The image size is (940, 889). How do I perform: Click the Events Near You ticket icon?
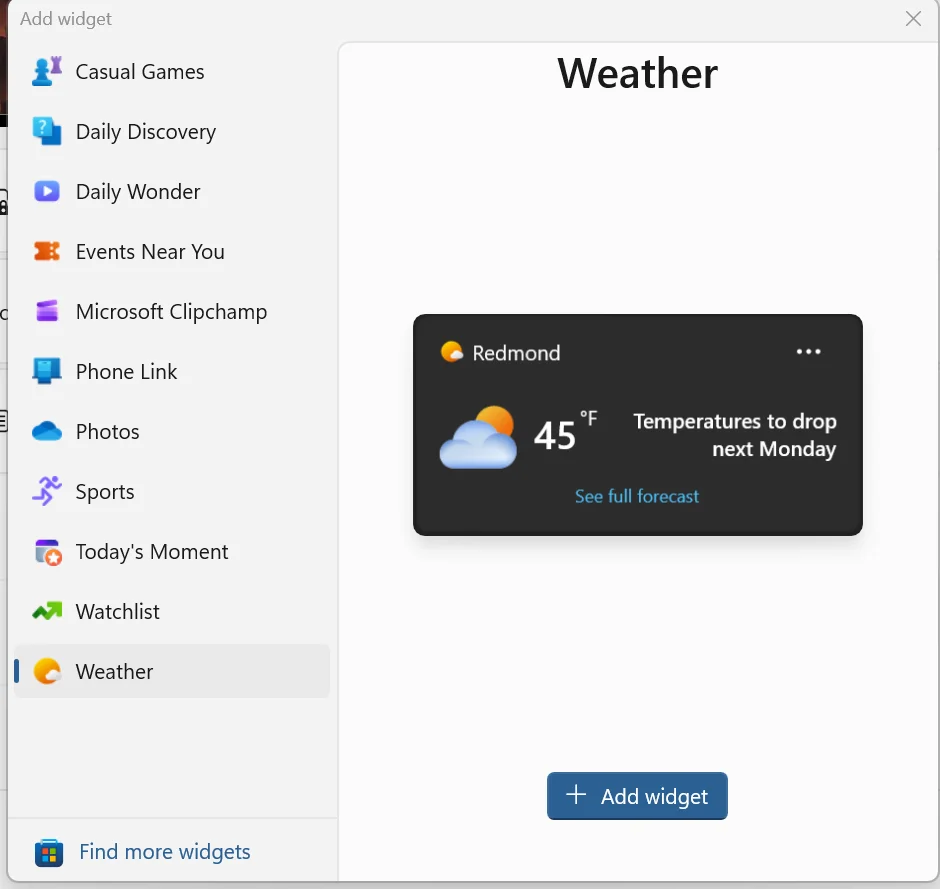click(47, 251)
